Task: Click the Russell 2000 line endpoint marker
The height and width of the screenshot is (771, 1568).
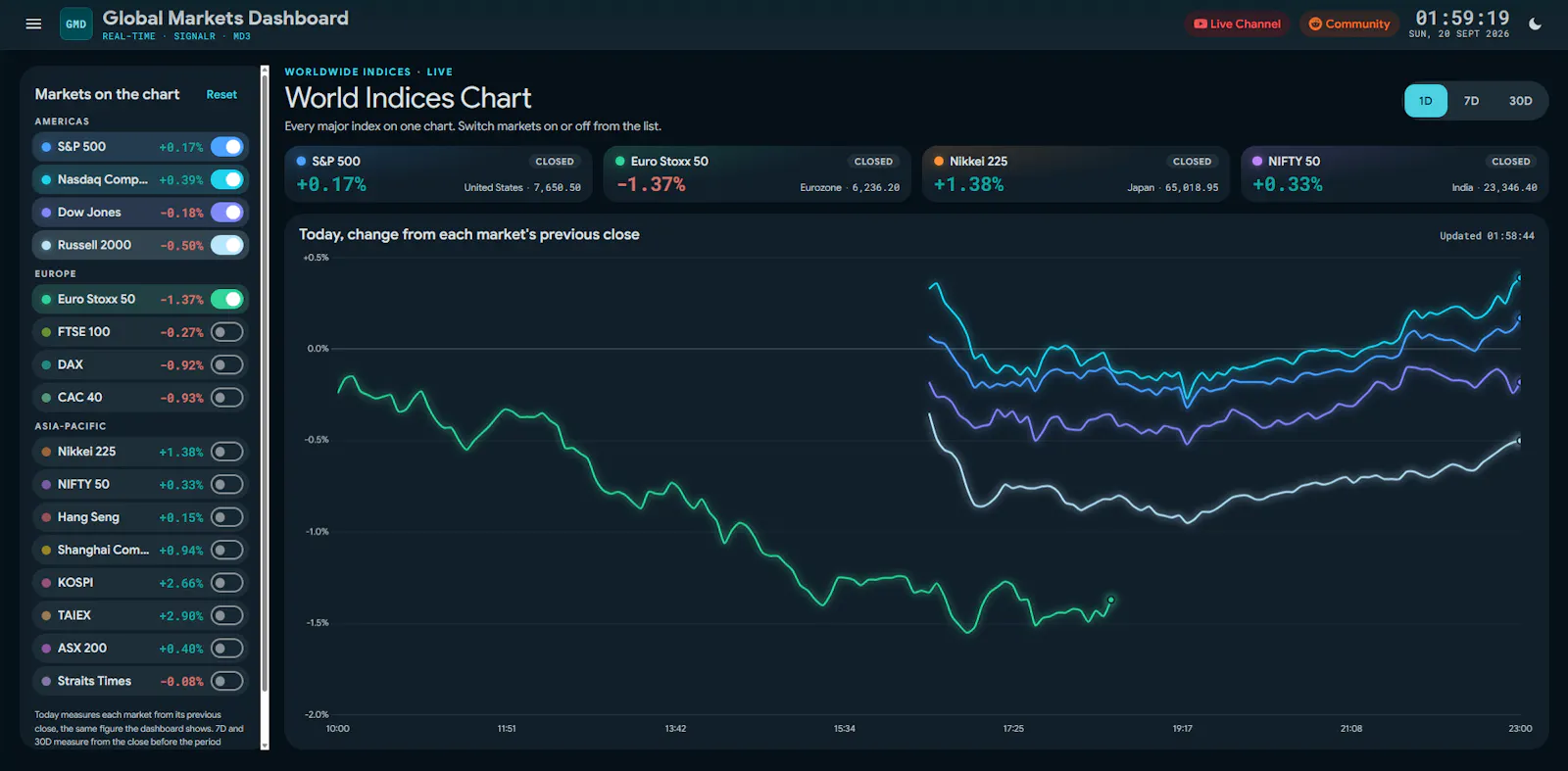Action: click(x=1519, y=441)
